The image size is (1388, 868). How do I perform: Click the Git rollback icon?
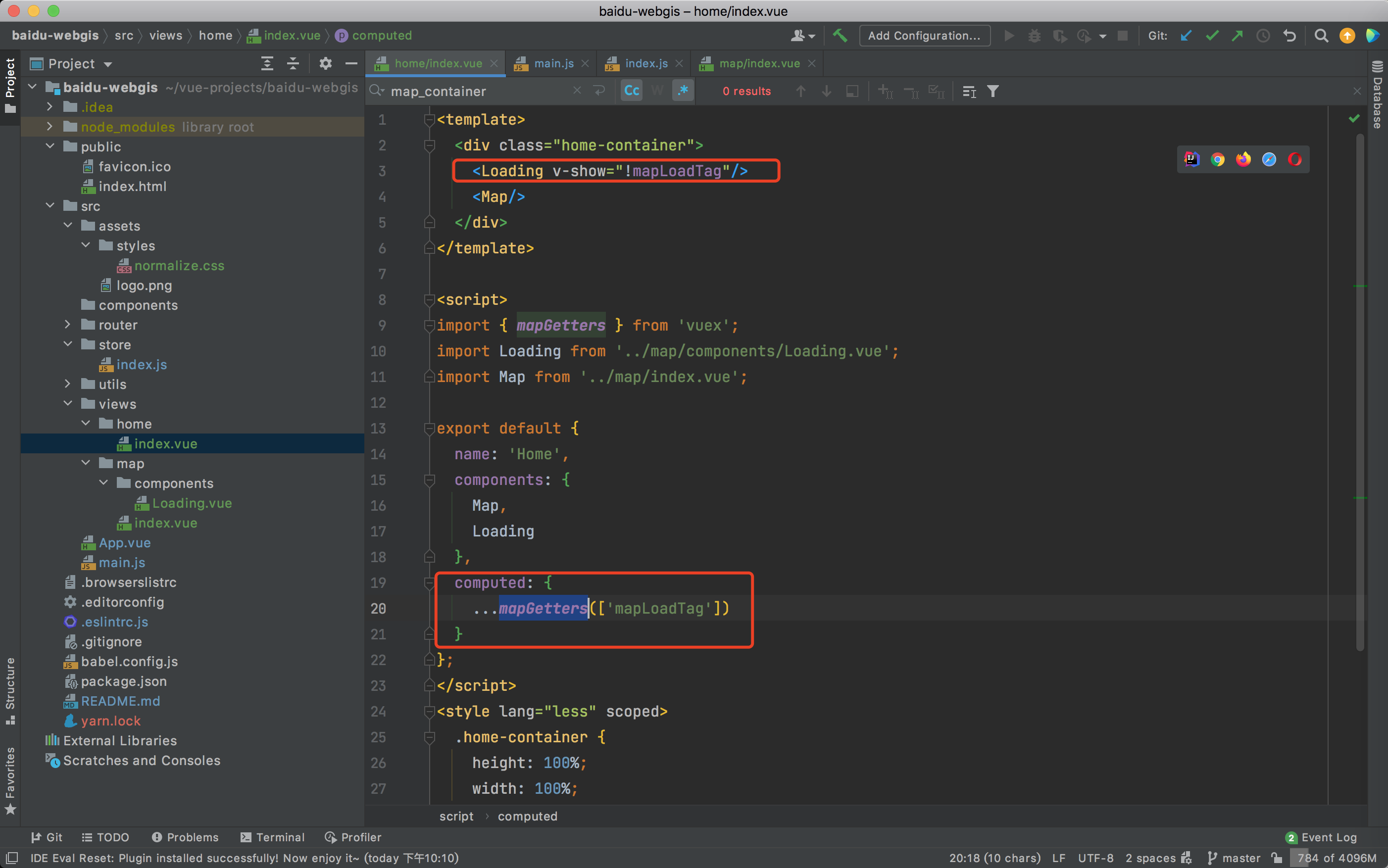[1289, 36]
